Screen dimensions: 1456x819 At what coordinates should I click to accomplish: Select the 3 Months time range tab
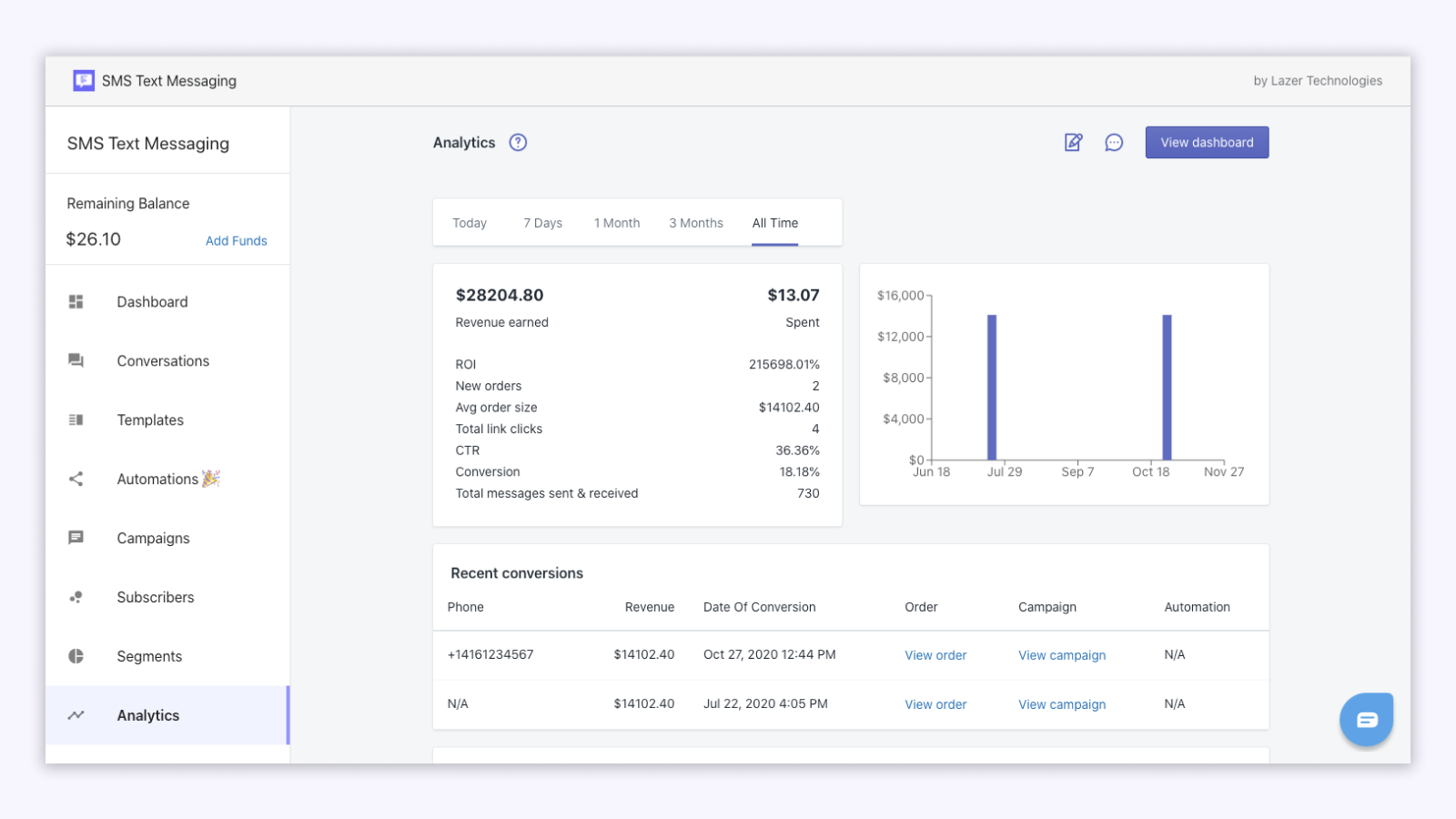click(696, 223)
